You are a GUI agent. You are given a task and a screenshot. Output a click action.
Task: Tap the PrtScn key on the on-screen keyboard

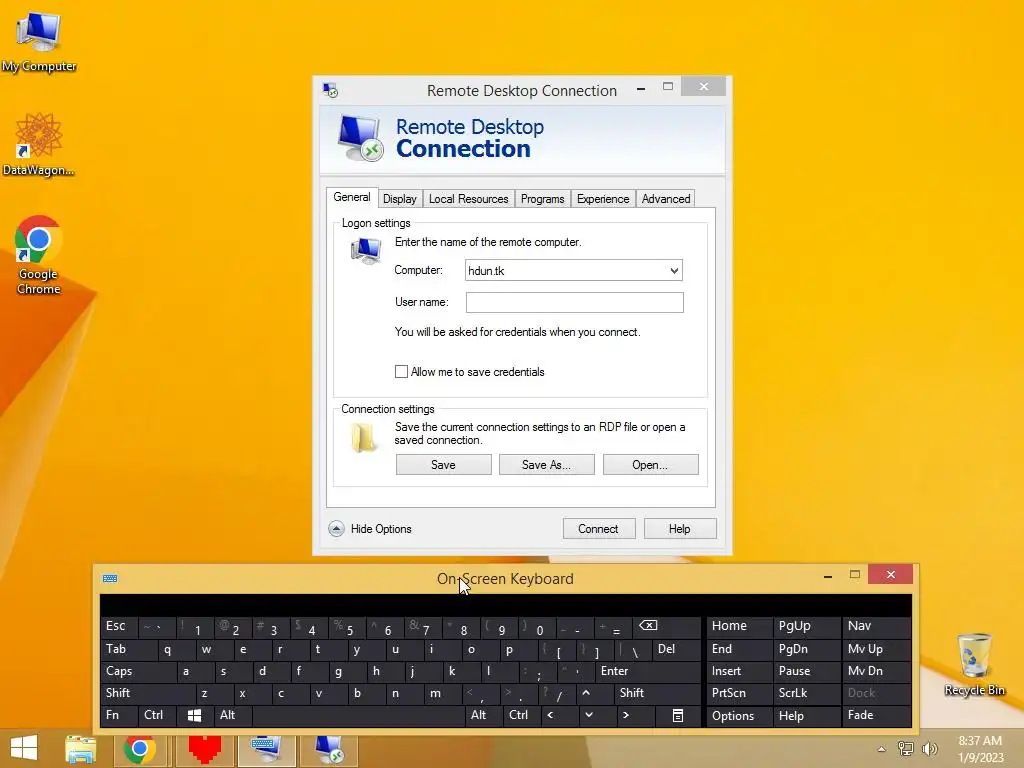coord(740,693)
